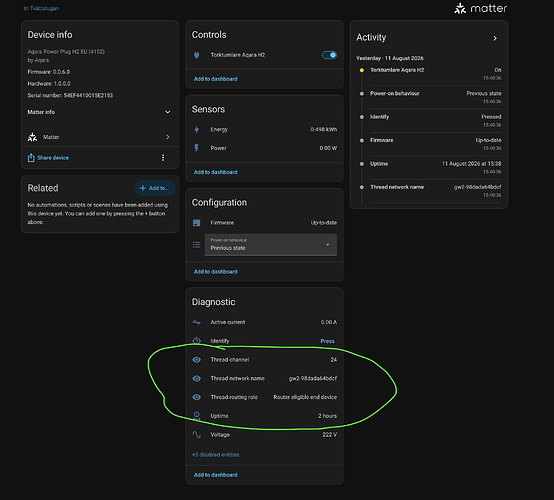This screenshot has height=500, width=554.
Task: Open the Thread channel 24 row
Action: [264, 360]
